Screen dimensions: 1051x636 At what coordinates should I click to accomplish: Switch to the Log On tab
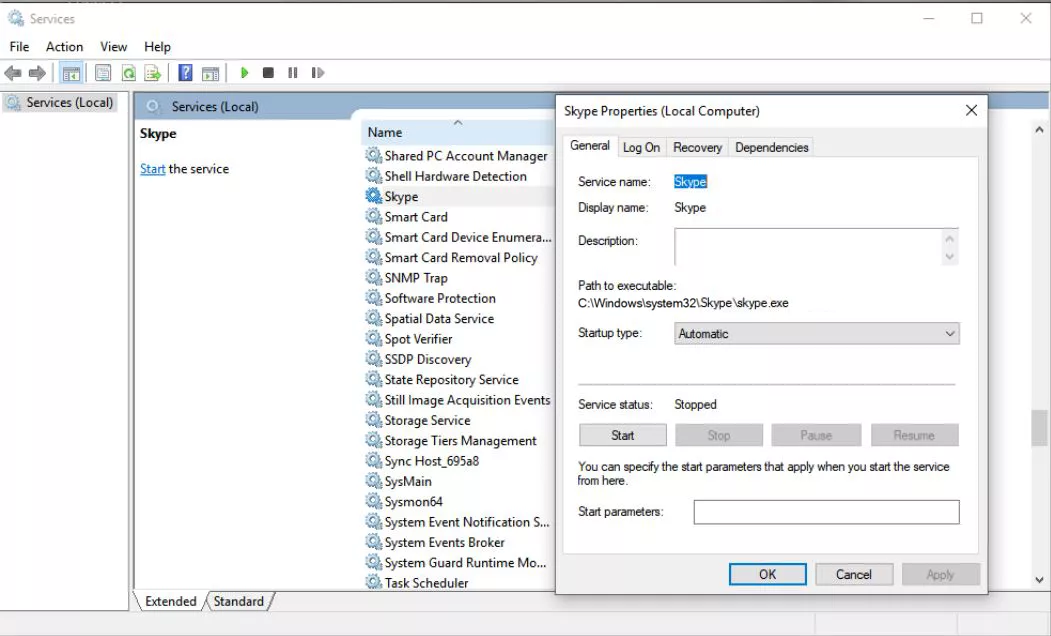pos(641,147)
